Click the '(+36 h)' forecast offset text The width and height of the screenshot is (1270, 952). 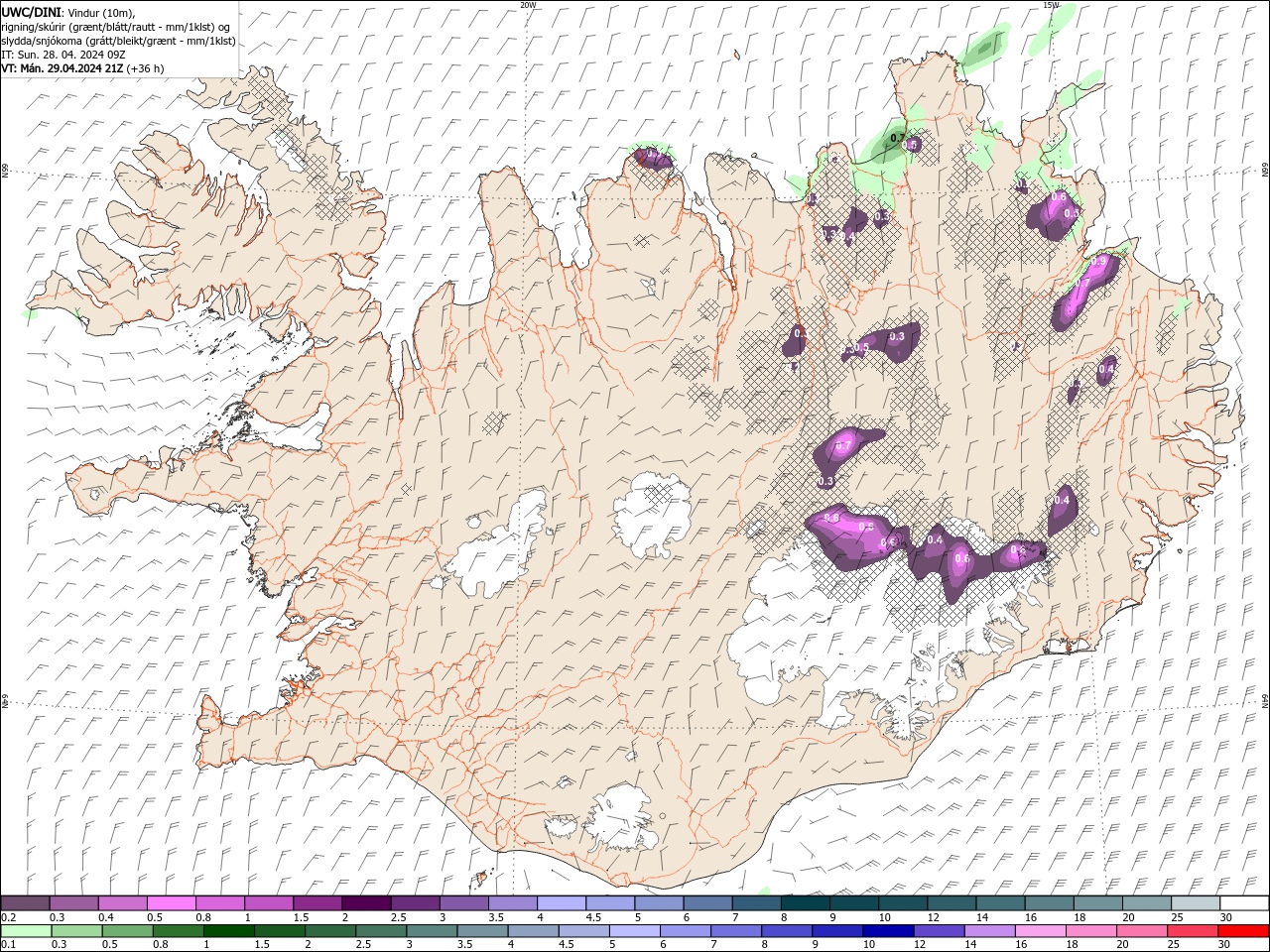[x=146, y=68]
